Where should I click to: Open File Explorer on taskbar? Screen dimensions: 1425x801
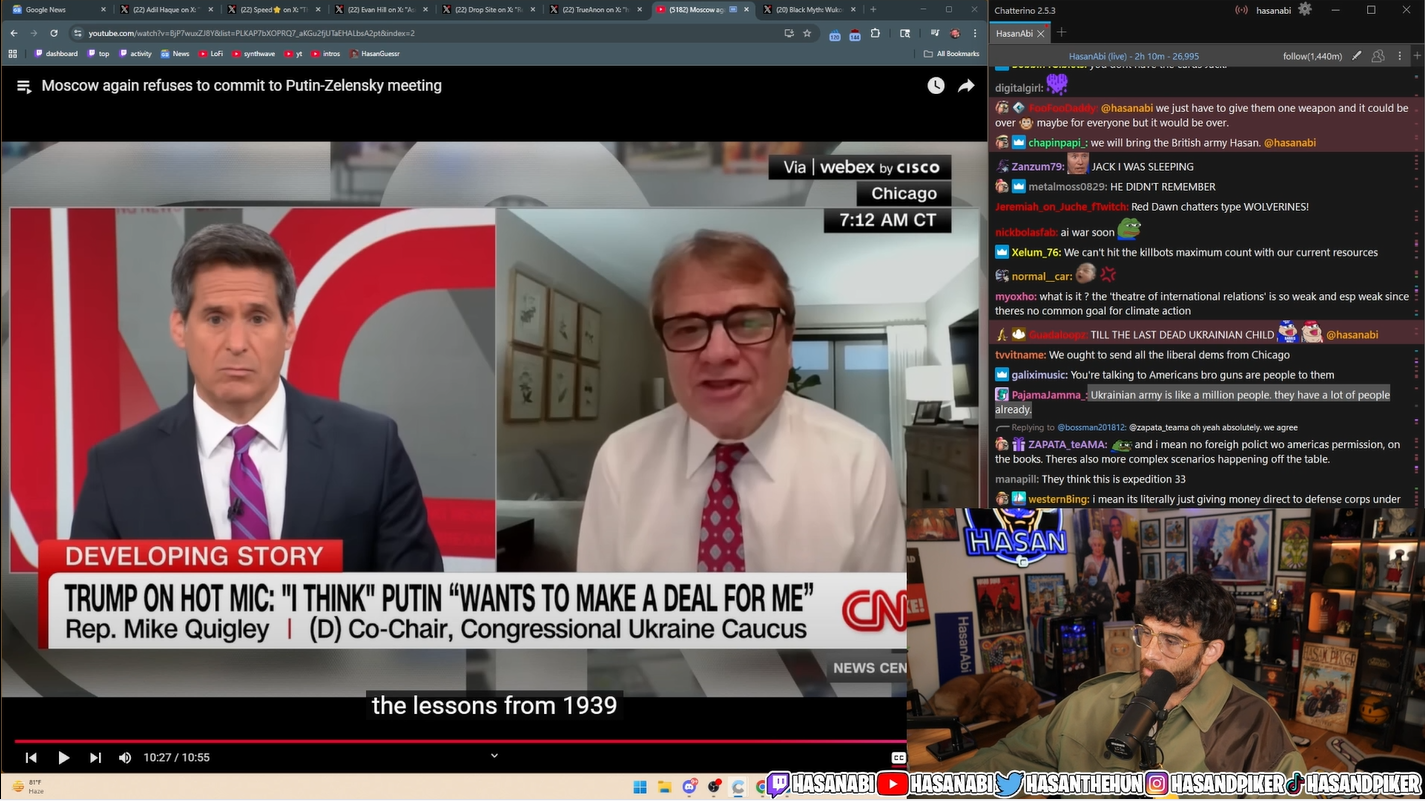(665, 787)
